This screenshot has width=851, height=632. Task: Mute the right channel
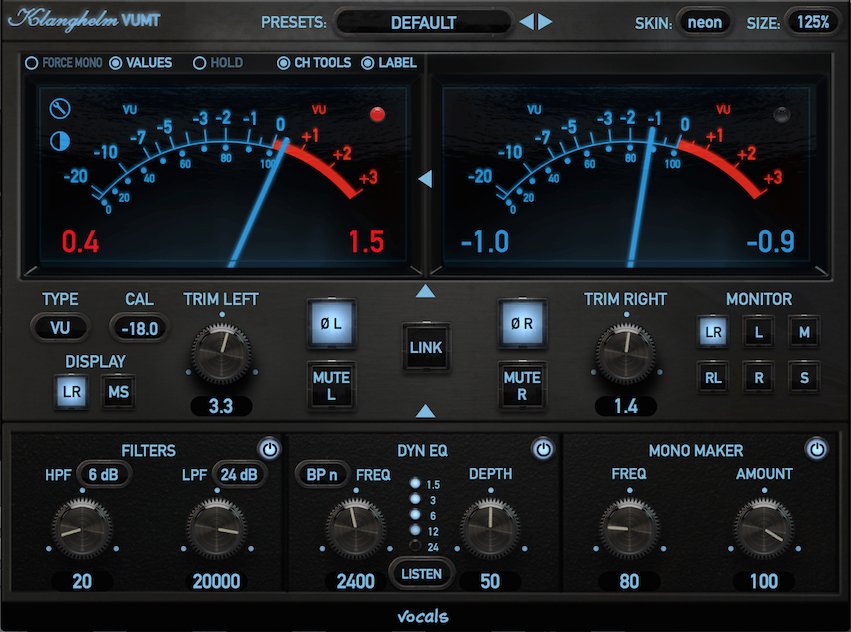click(x=522, y=385)
